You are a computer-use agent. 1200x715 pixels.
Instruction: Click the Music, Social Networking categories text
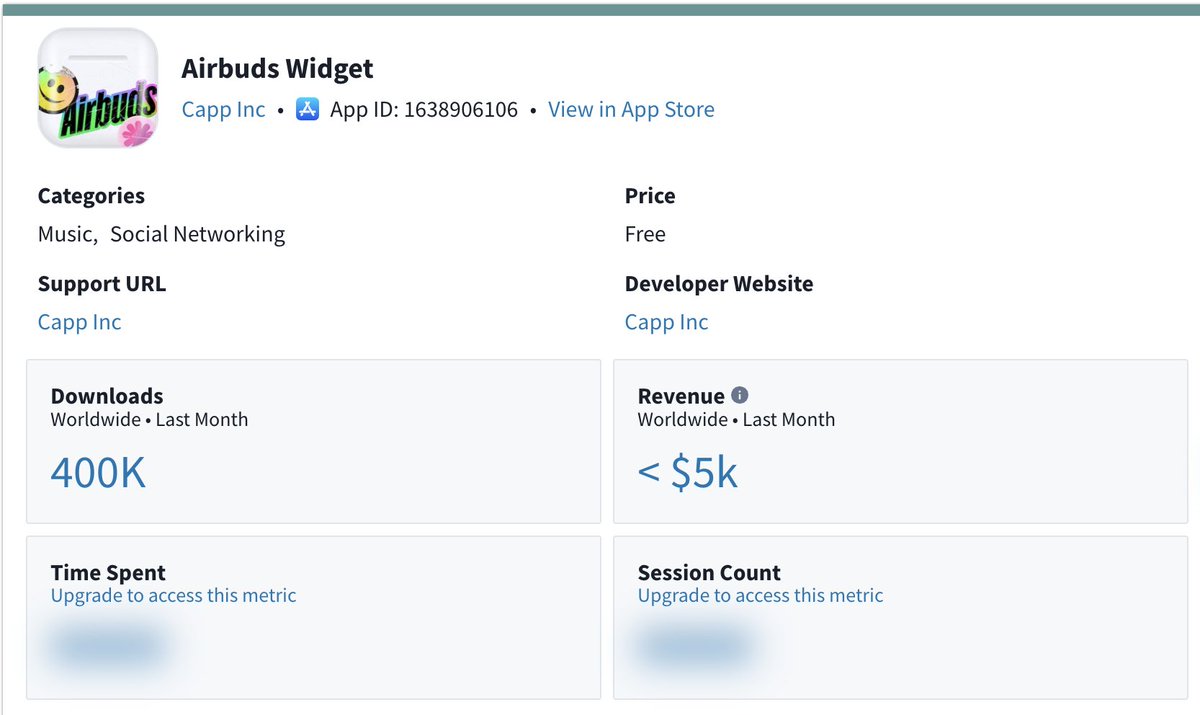tap(161, 234)
